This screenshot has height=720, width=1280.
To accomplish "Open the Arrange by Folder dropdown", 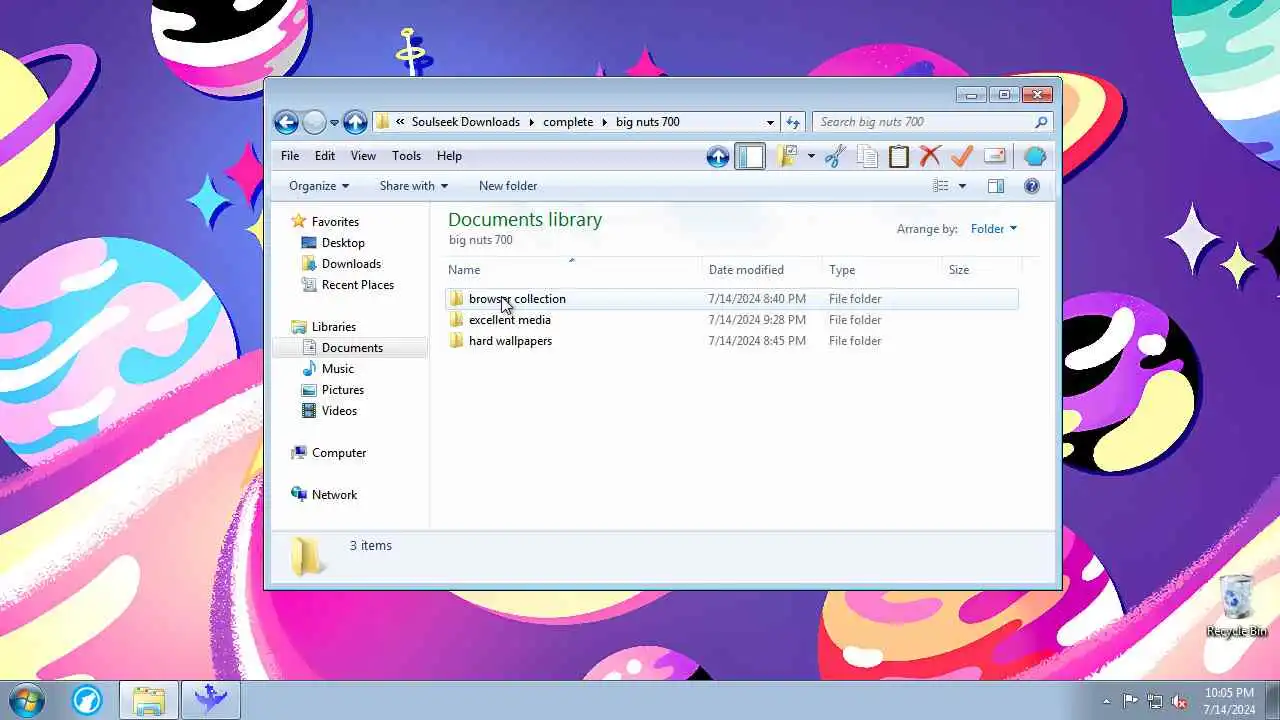I will point(993,229).
